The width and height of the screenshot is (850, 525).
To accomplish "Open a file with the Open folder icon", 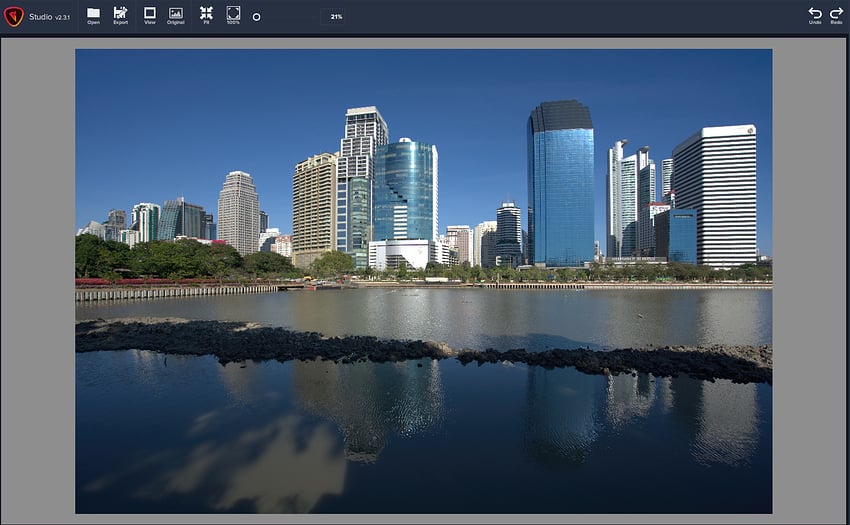I will tap(93, 15).
